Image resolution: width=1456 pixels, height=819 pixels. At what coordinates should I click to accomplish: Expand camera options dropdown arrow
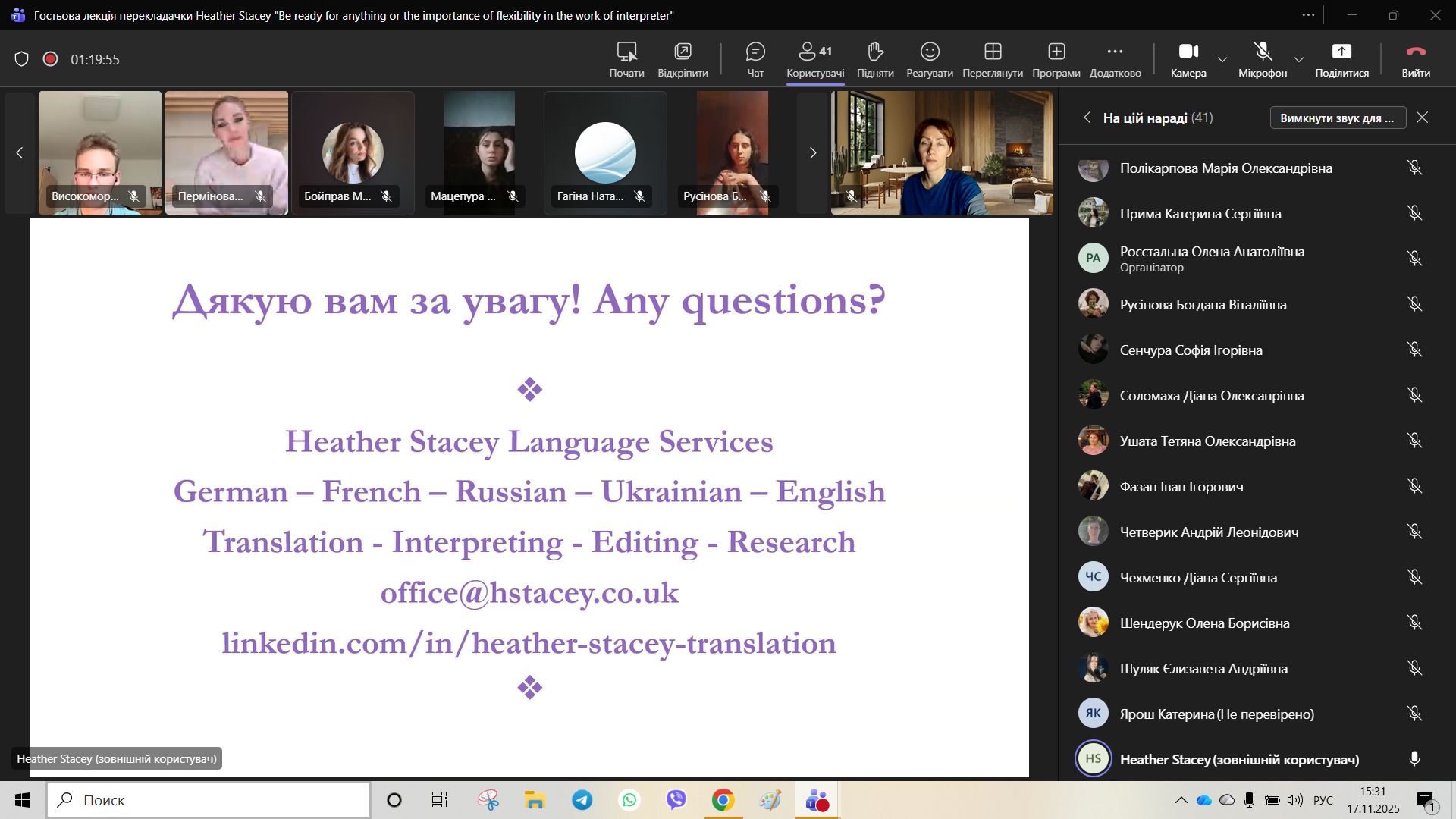1222,59
